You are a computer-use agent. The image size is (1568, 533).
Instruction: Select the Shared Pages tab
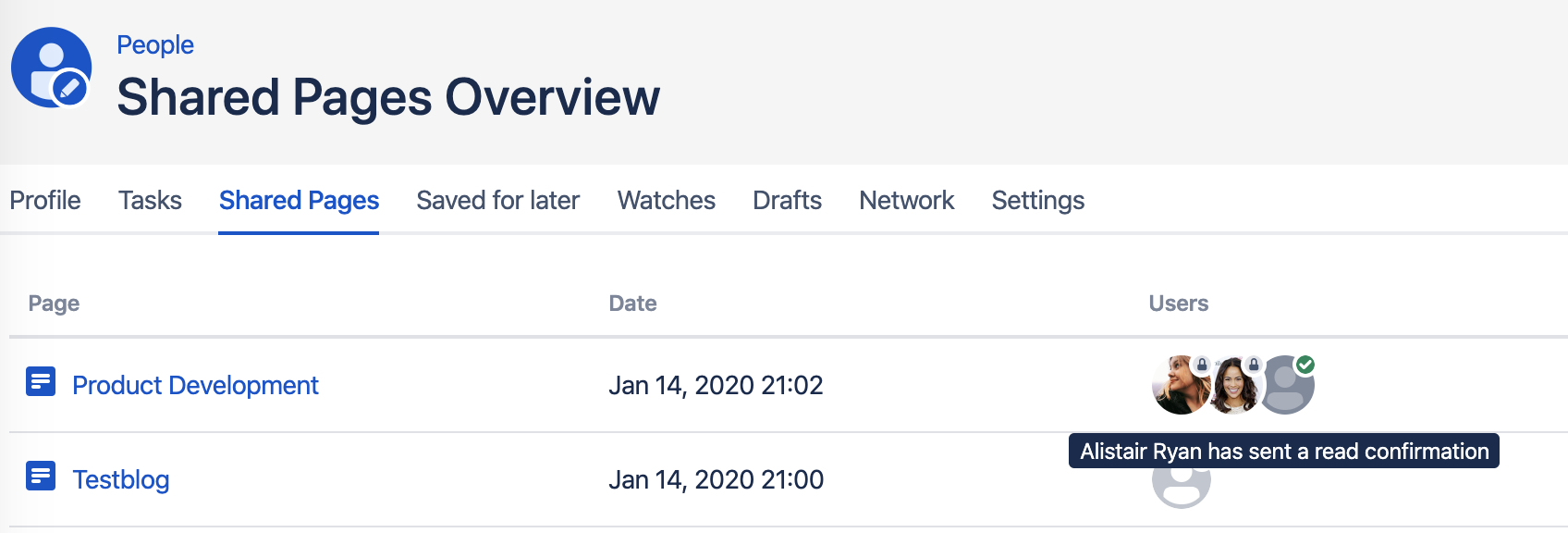coord(299,200)
